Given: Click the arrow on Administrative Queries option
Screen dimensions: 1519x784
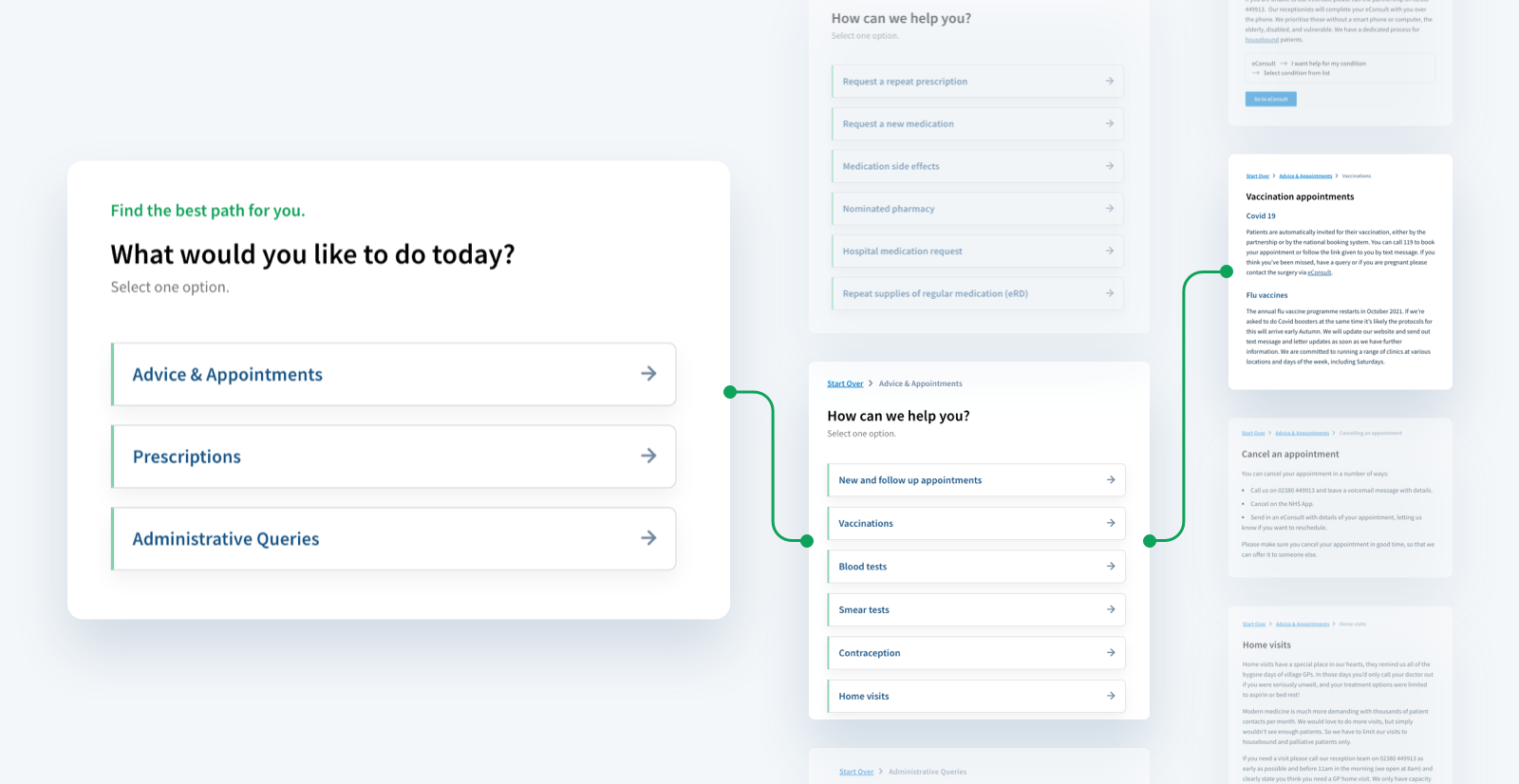Looking at the screenshot, I should [648, 538].
